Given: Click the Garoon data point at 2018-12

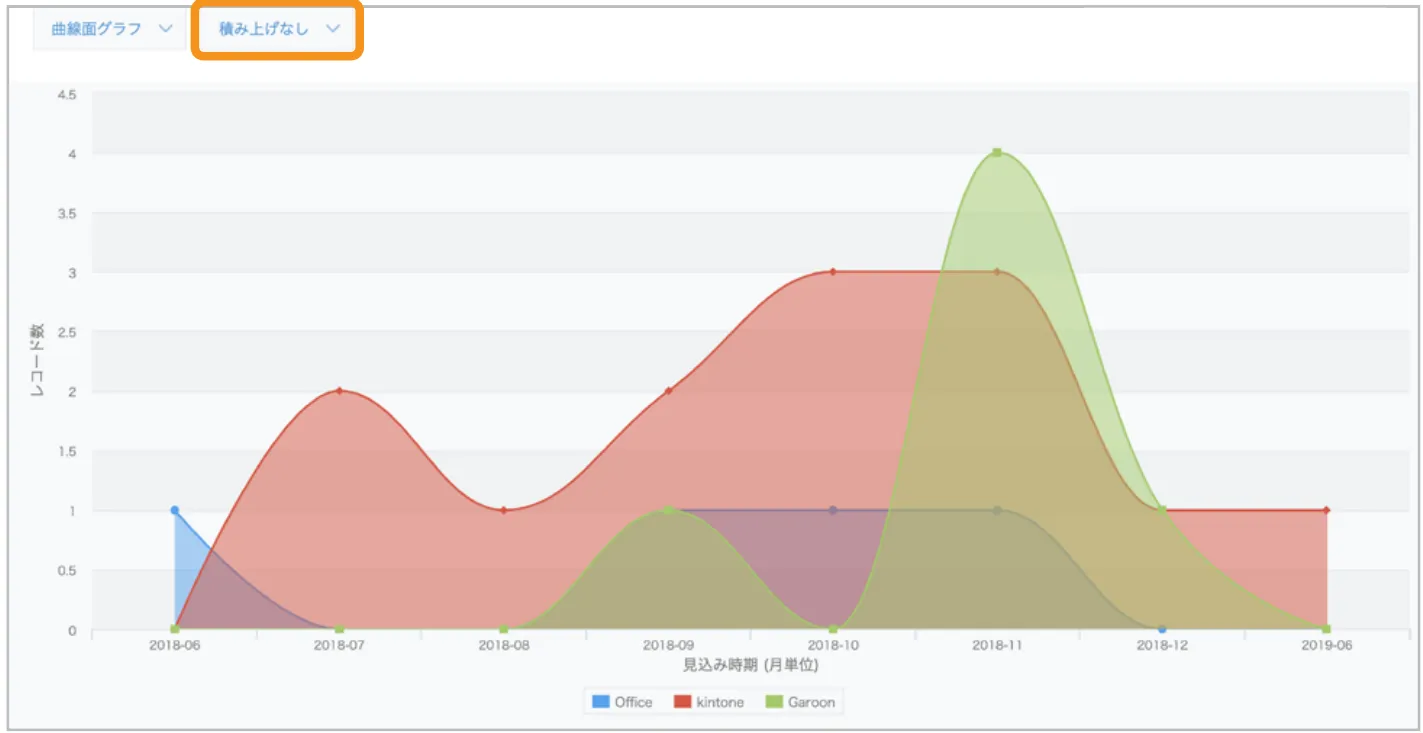Looking at the screenshot, I should click(1162, 510).
